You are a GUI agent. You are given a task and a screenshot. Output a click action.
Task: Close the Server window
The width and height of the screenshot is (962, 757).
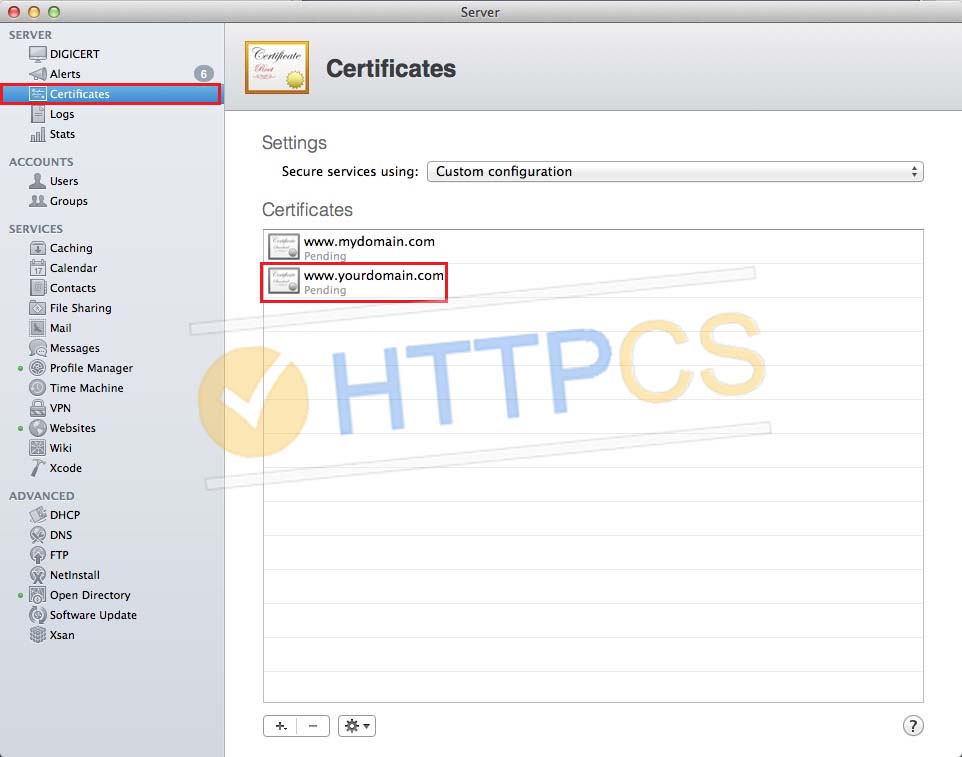[13, 12]
